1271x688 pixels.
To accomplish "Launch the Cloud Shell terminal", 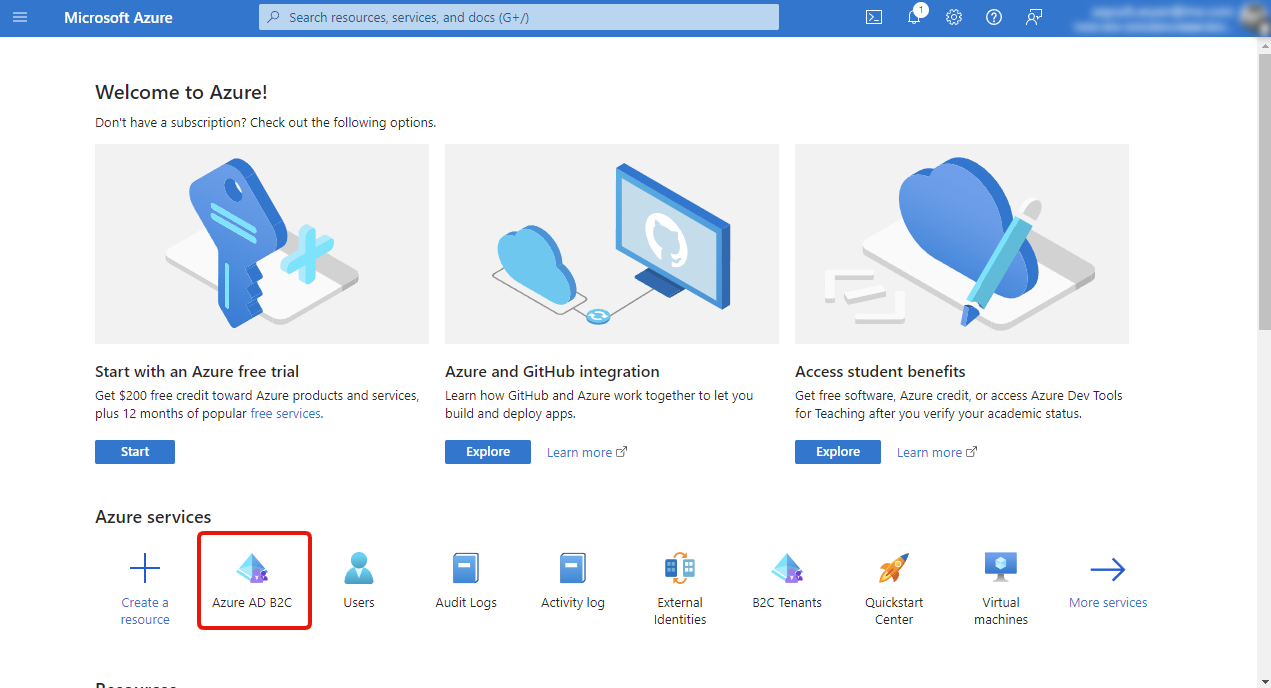I will point(873,17).
